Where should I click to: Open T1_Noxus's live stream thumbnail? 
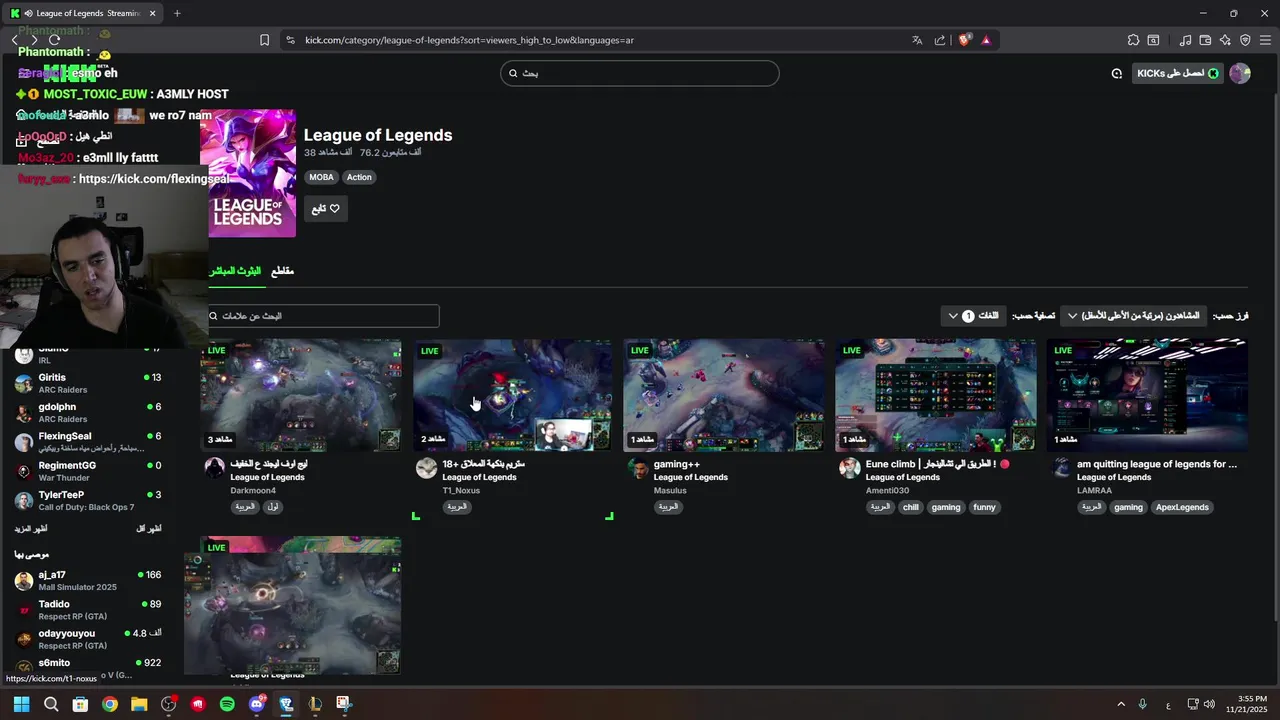coord(513,395)
